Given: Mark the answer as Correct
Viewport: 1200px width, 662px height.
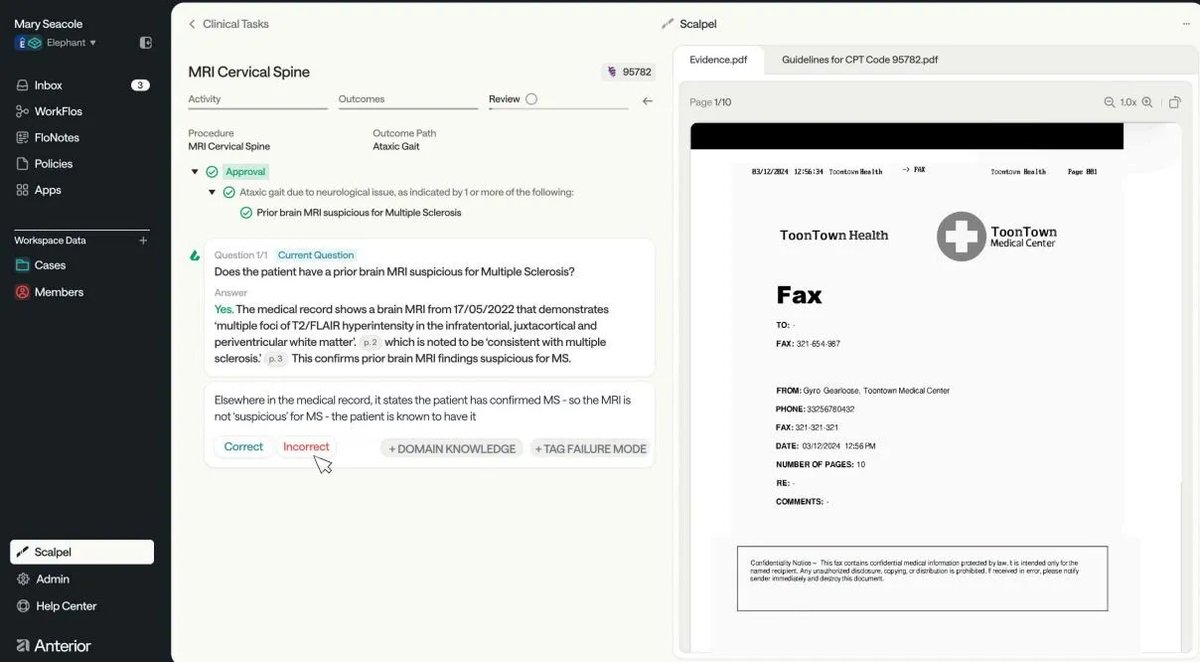Looking at the screenshot, I should click(x=243, y=447).
